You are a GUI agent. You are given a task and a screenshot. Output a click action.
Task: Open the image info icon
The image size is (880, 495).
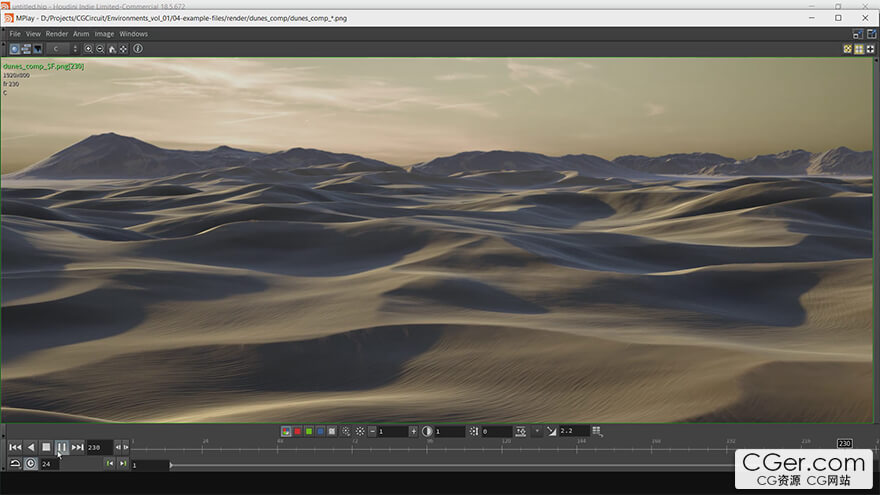137,48
